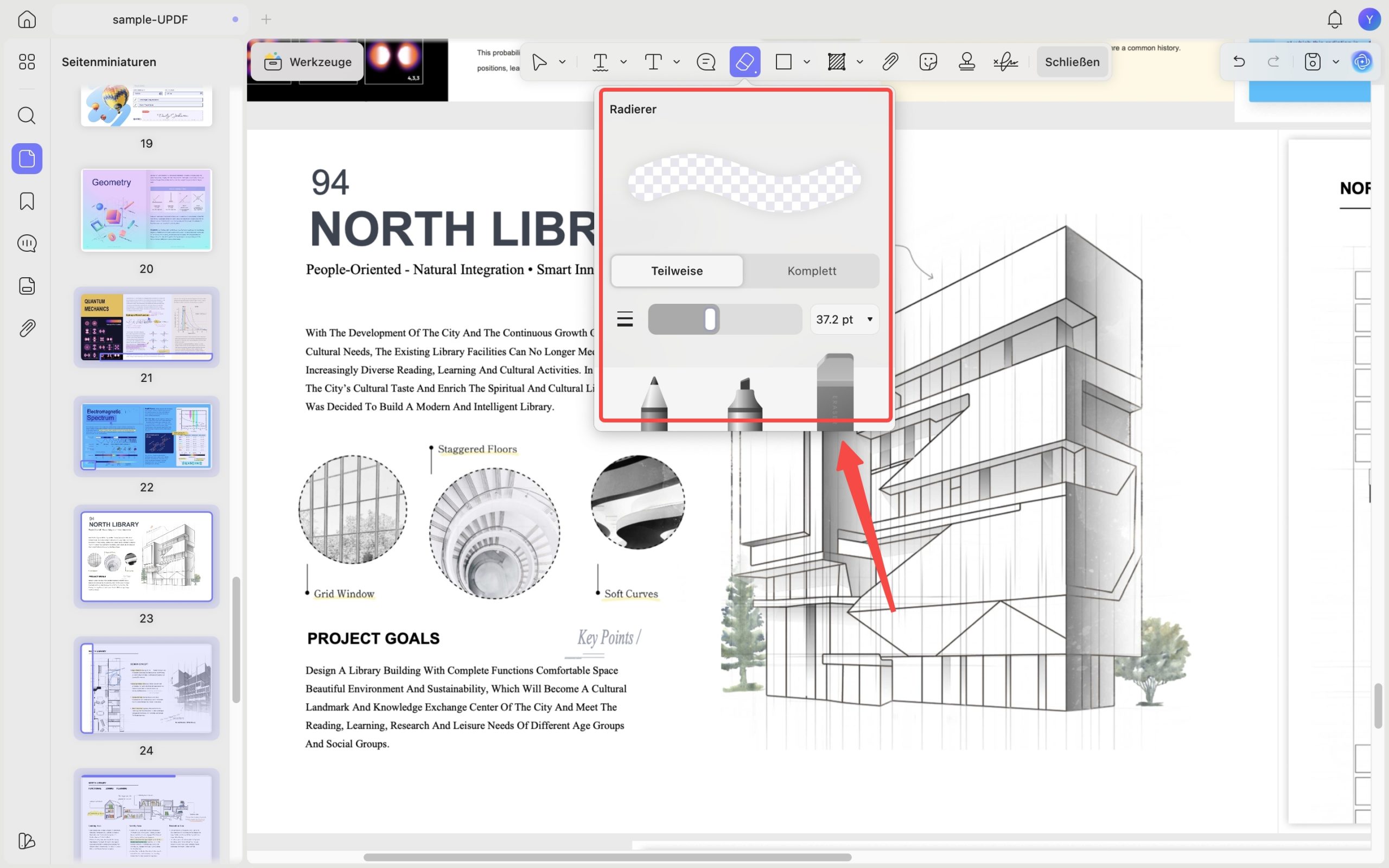Open the Werkzeuge menu button

point(307,62)
